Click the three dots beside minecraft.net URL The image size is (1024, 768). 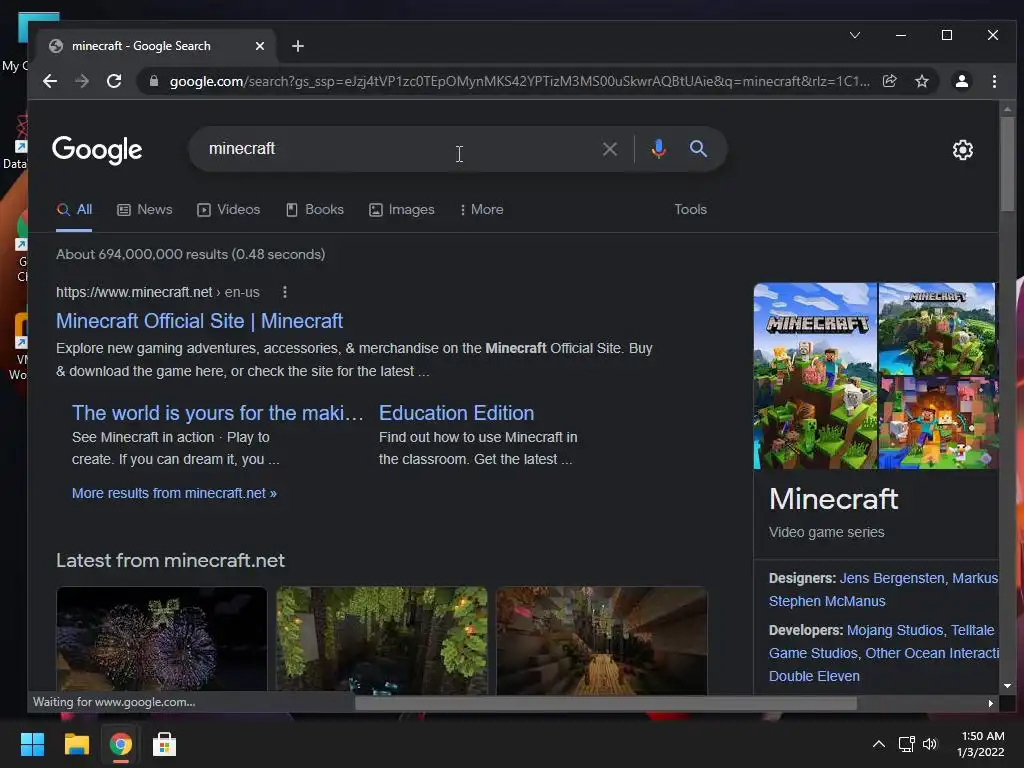coord(285,292)
